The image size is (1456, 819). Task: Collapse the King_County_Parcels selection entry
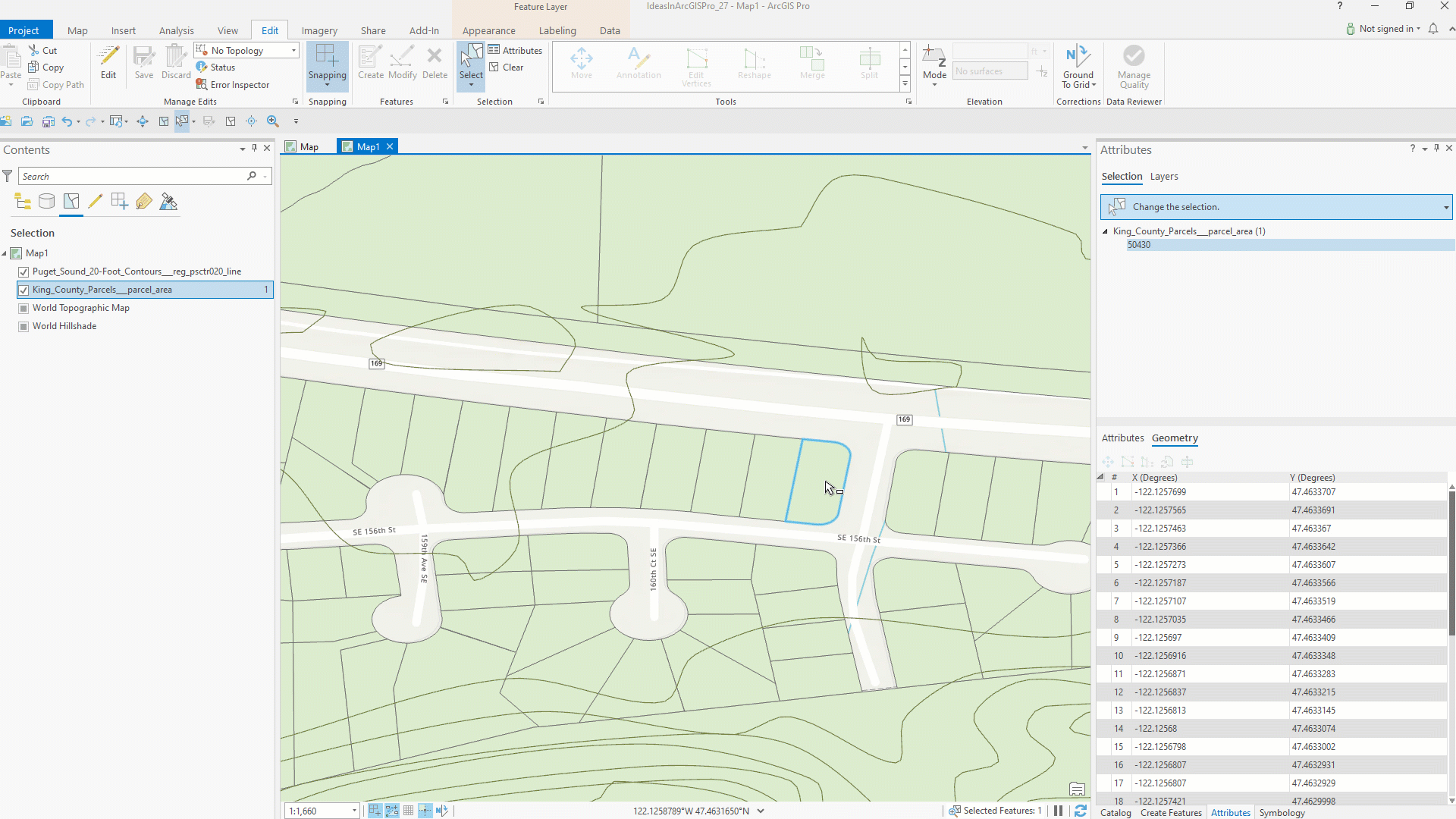pos(1103,231)
